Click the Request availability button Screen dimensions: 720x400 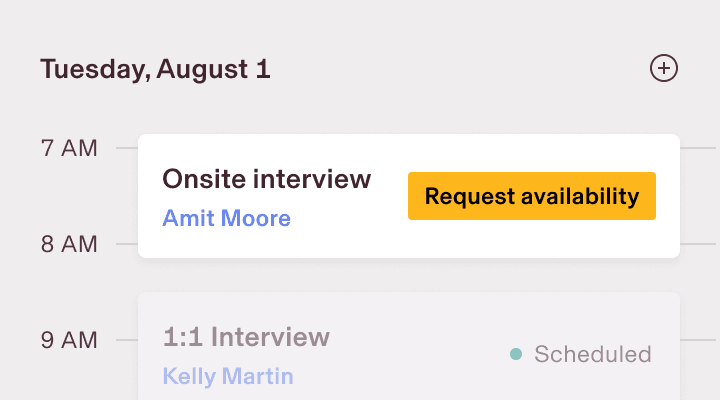pos(531,196)
